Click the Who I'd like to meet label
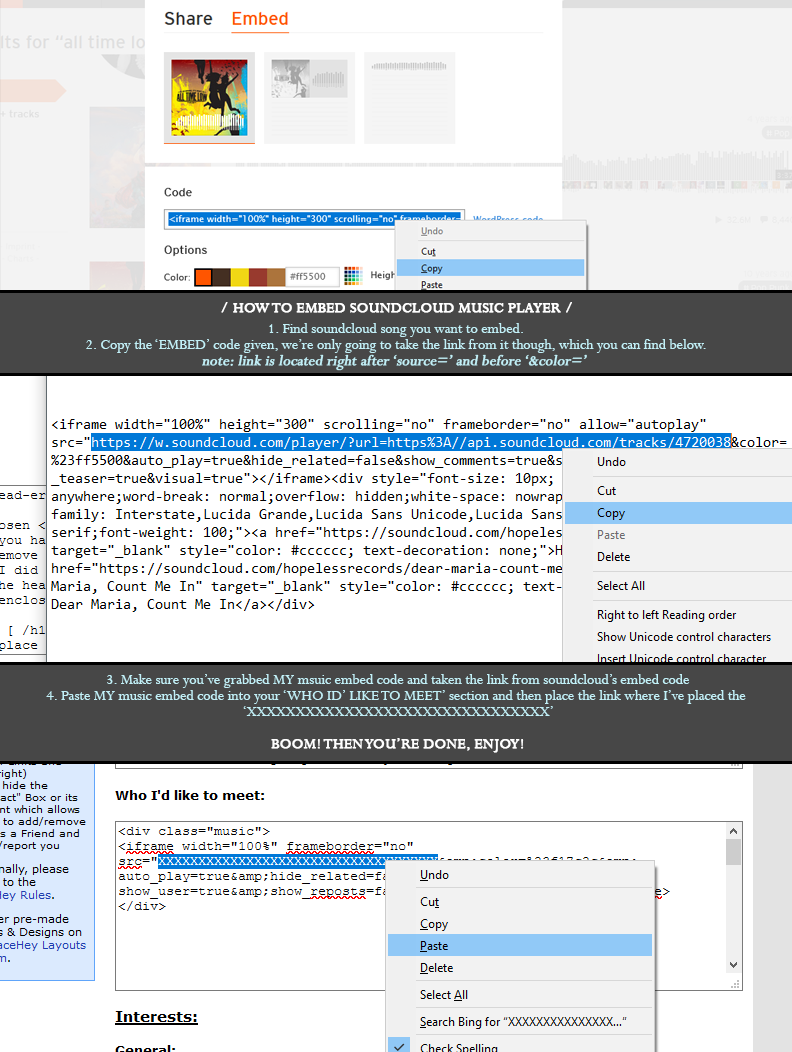The image size is (792, 1052). click(190, 795)
